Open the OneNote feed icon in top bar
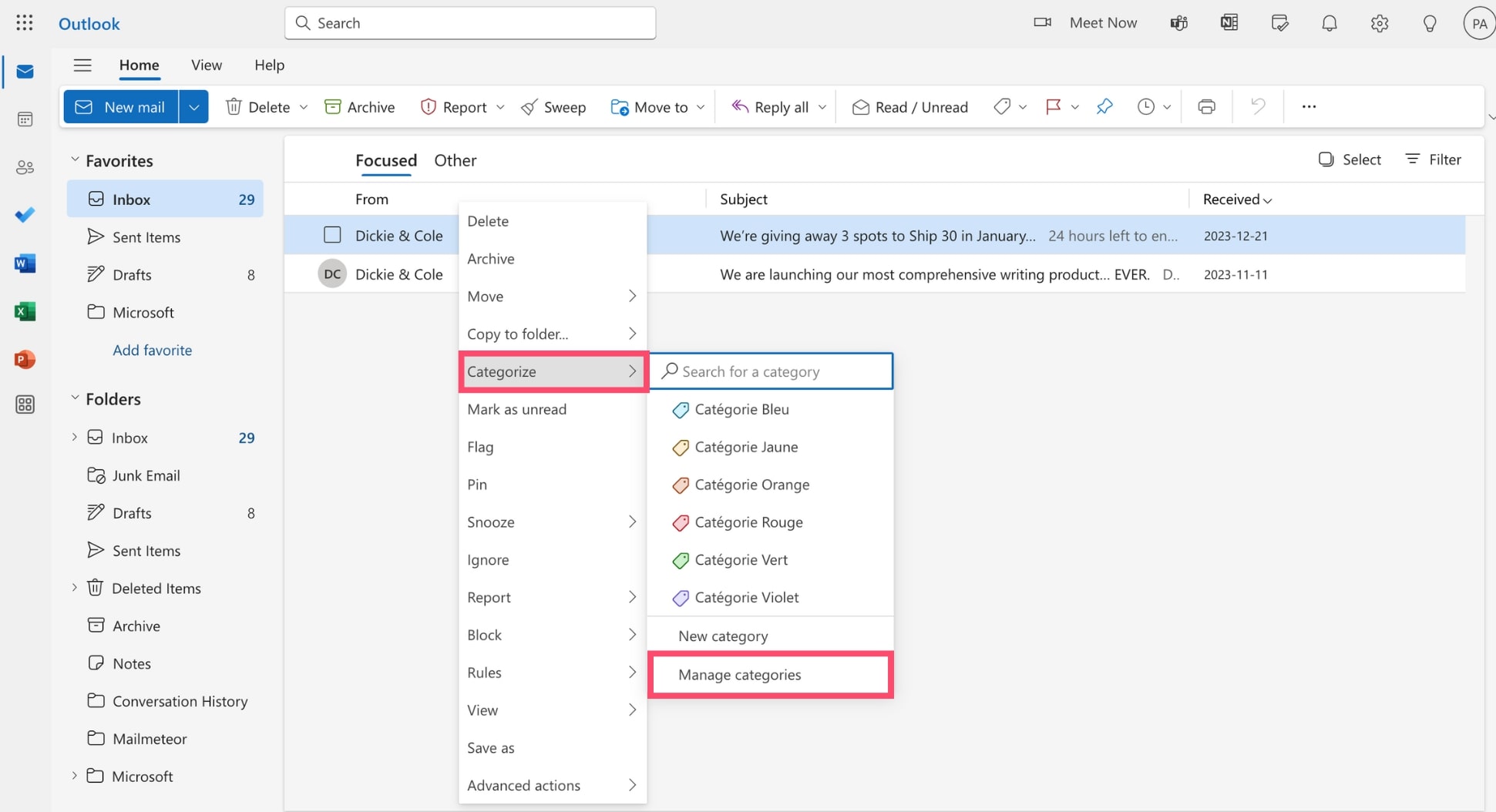The image size is (1496, 812). (1229, 23)
